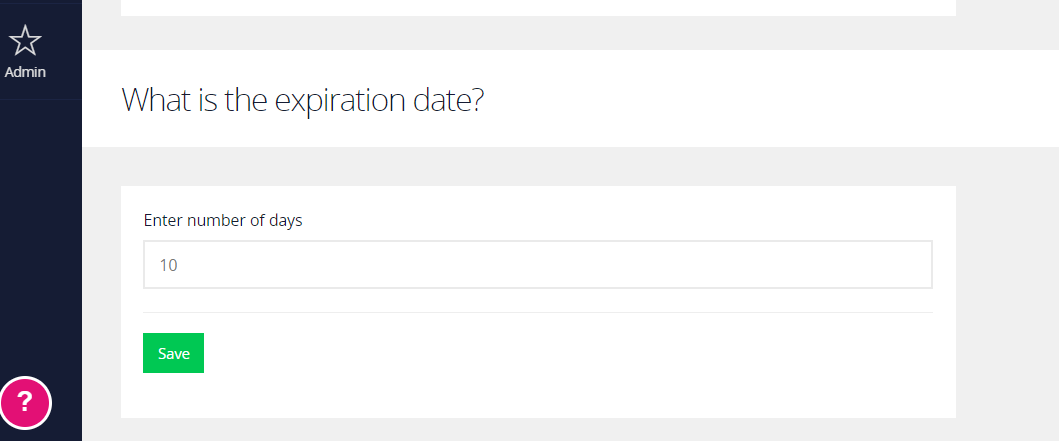Click the gray margin right of the form card
1059x442 pixels.
(1008, 301)
